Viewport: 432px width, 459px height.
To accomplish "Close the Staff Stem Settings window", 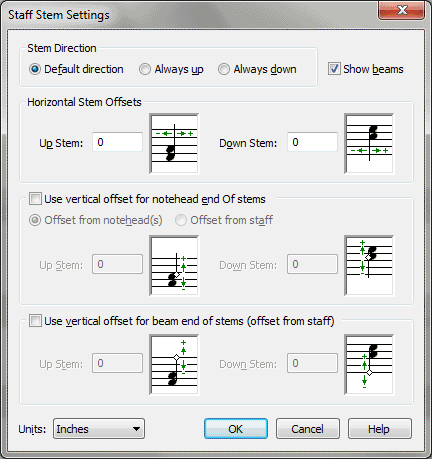I will point(401,10).
